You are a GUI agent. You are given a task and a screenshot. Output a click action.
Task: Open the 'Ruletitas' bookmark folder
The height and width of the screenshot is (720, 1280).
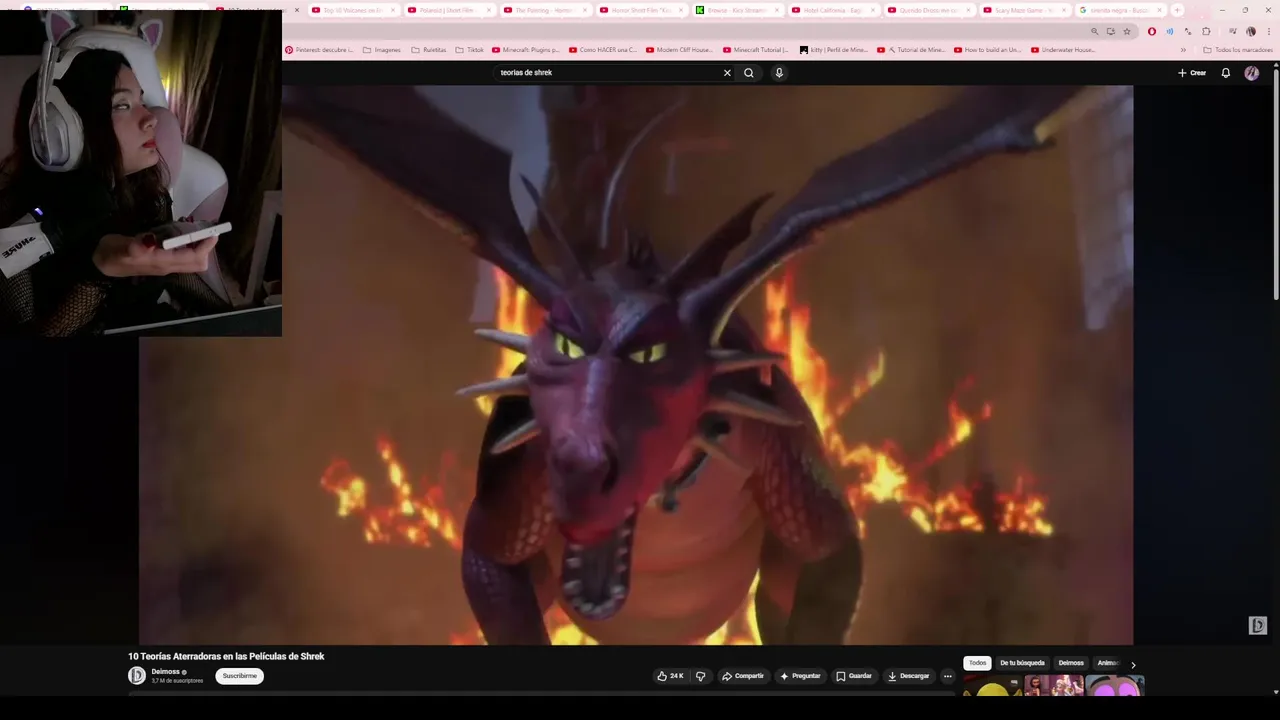[429, 50]
